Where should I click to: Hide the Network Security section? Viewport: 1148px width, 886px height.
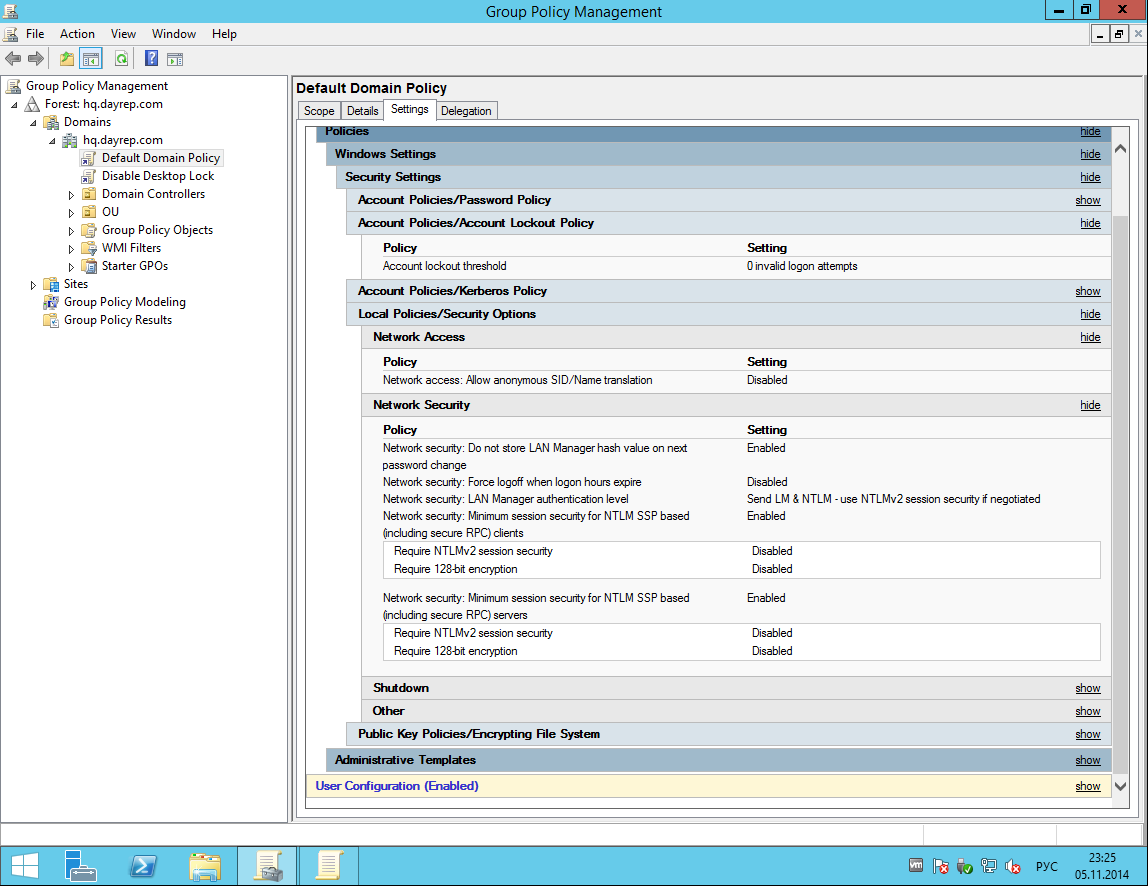point(1090,405)
